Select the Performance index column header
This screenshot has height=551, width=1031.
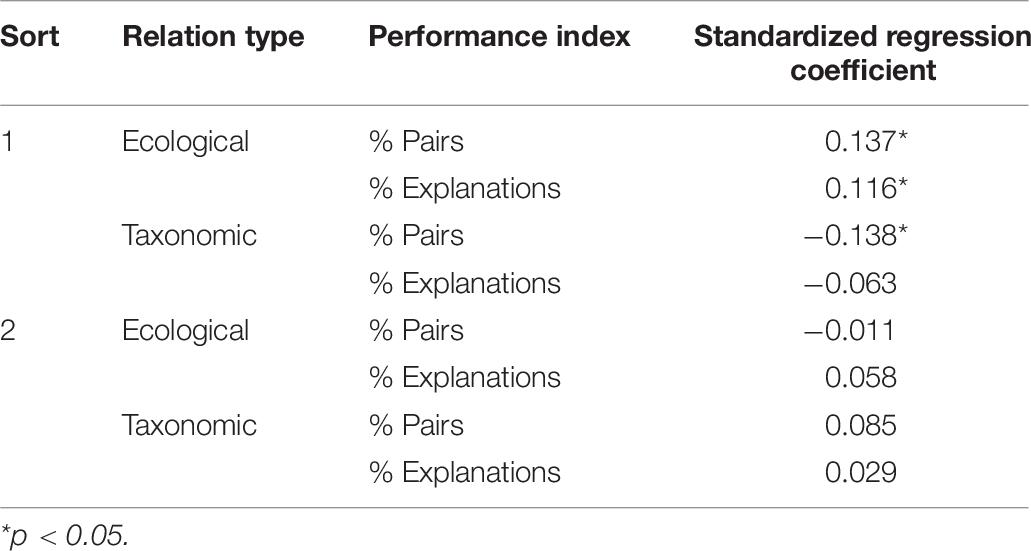[499, 37]
